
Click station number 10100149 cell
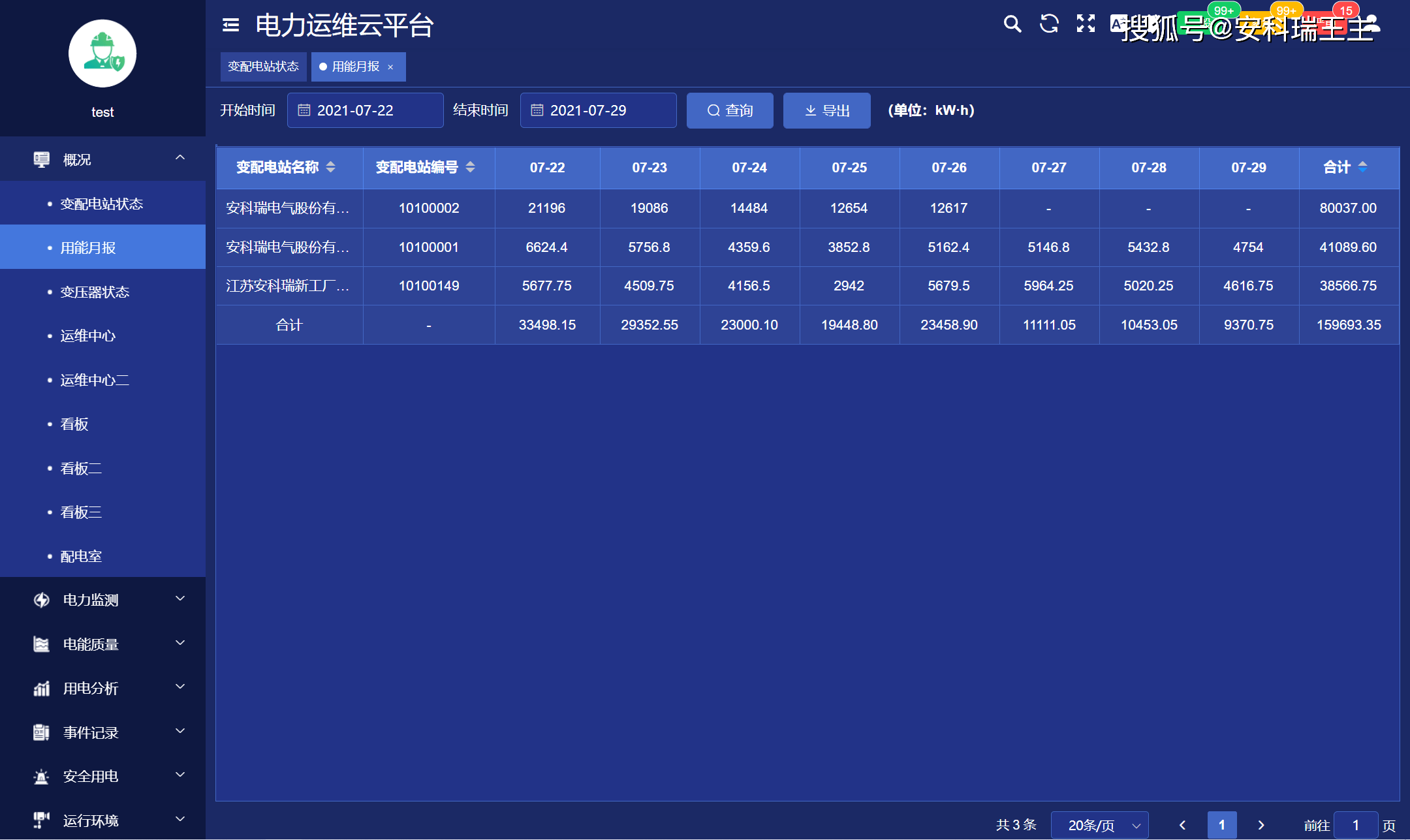pyautogui.click(x=429, y=286)
